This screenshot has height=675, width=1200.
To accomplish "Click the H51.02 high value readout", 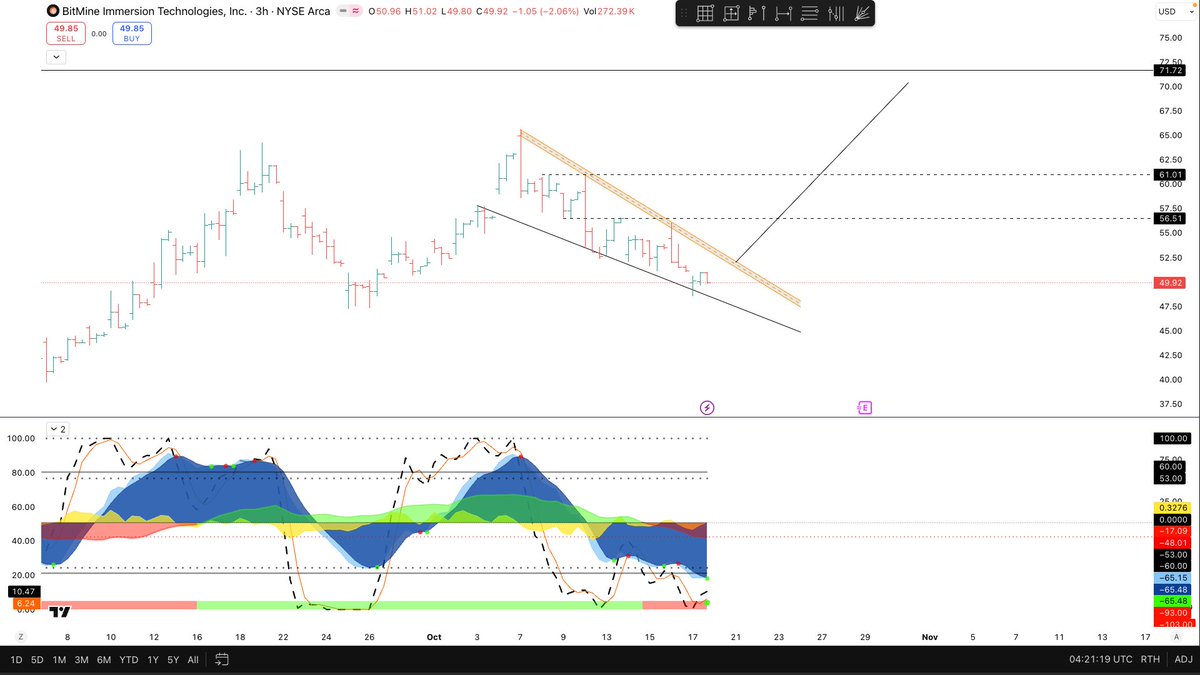I will pyautogui.click(x=419, y=11).
